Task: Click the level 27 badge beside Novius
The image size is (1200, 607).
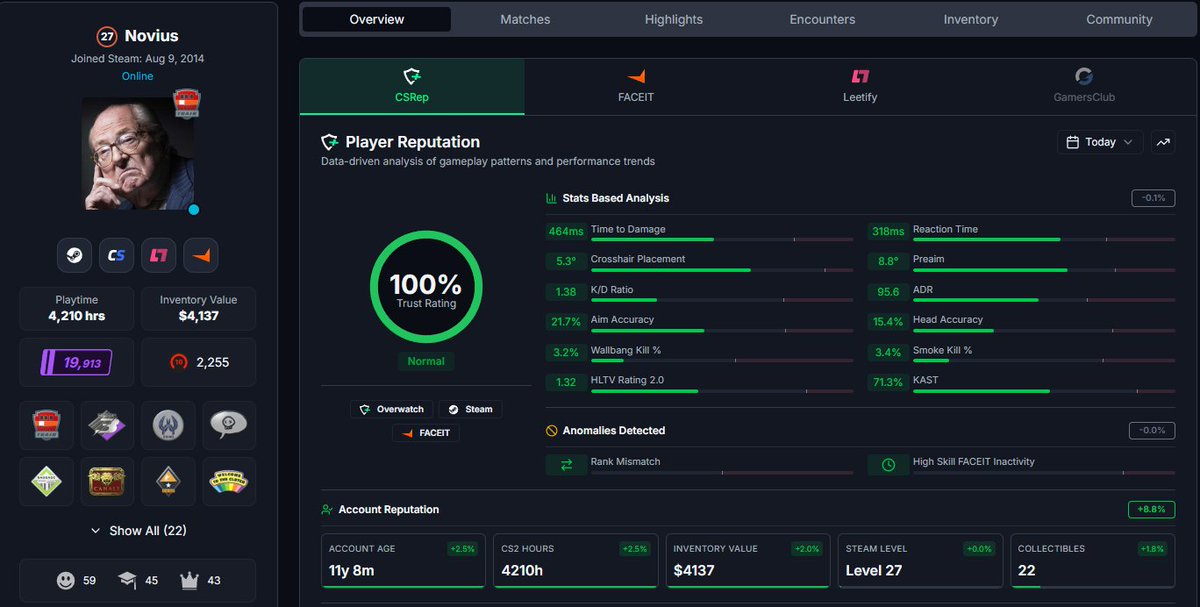Action: (107, 37)
